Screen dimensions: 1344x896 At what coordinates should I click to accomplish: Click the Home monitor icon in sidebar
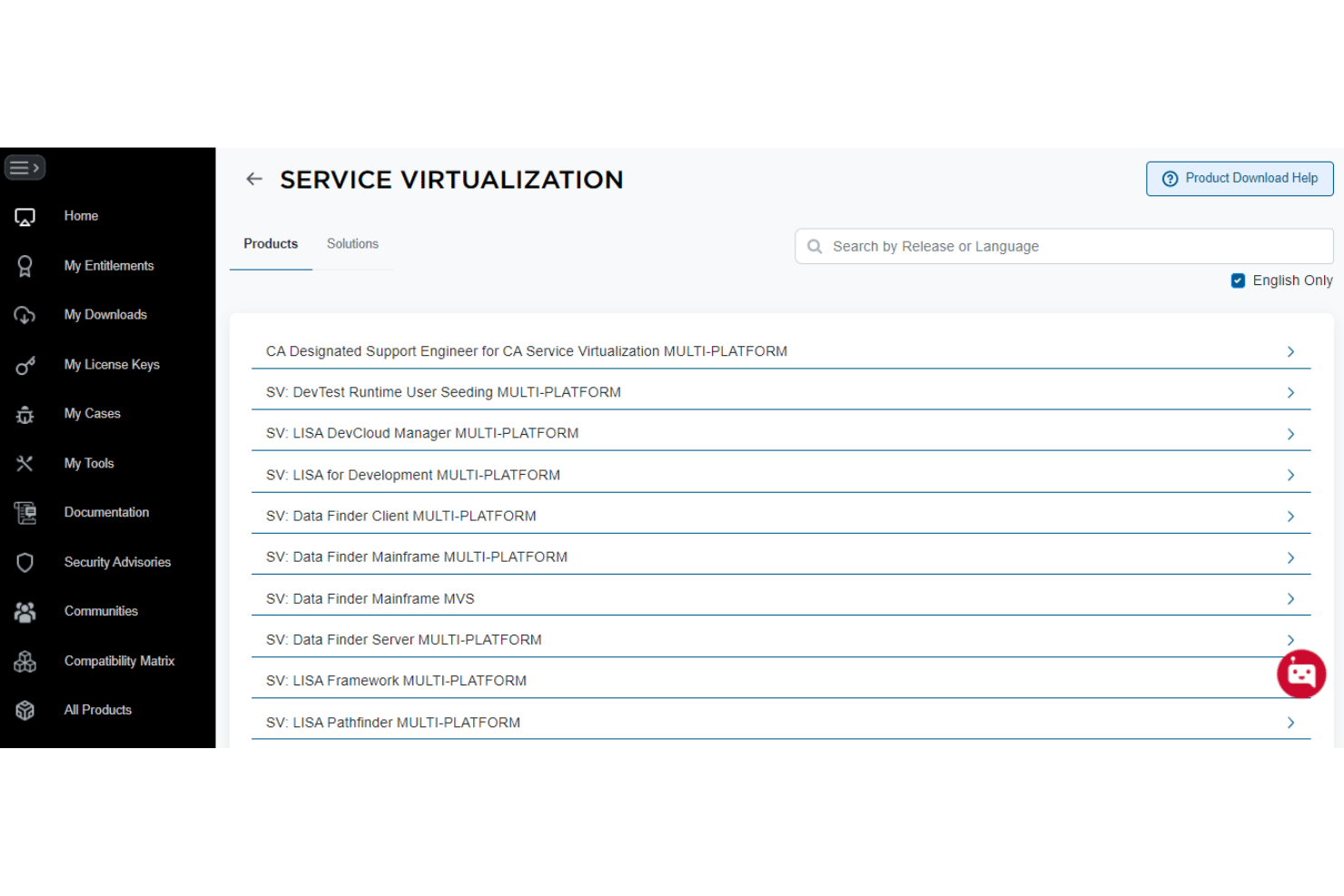pos(25,217)
